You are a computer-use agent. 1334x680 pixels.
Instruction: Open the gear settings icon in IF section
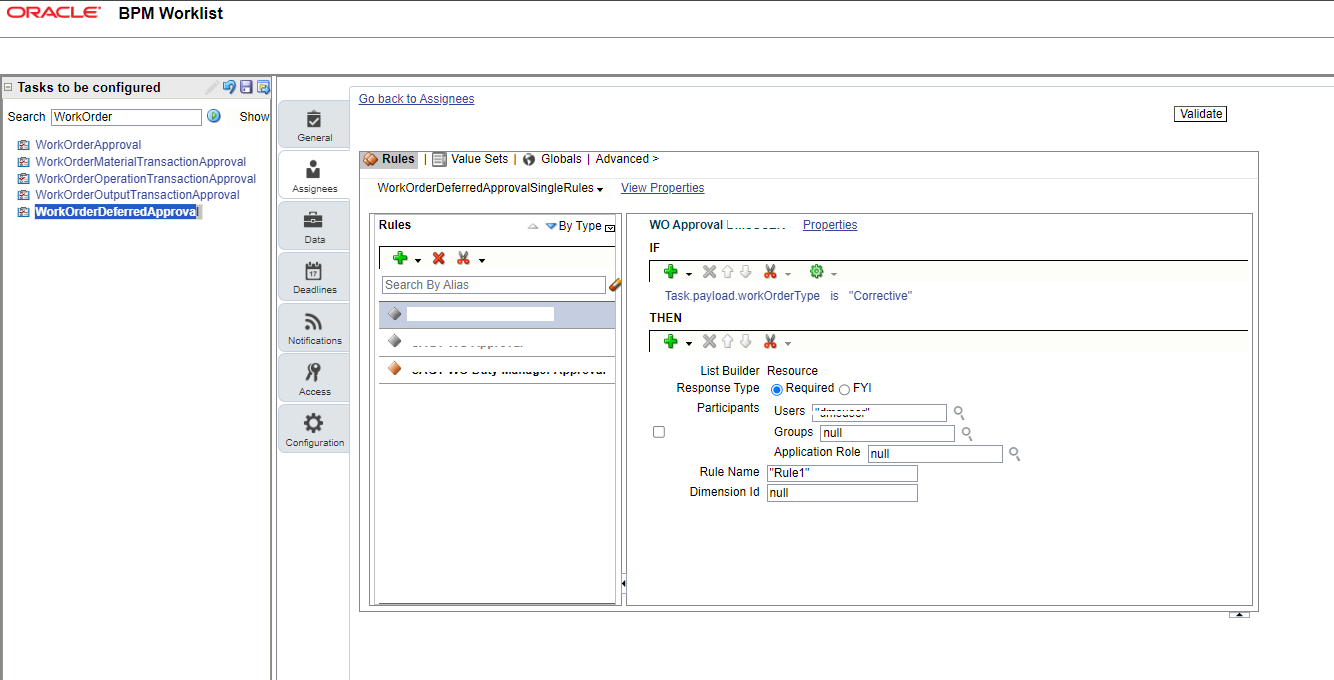click(x=819, y=271)
